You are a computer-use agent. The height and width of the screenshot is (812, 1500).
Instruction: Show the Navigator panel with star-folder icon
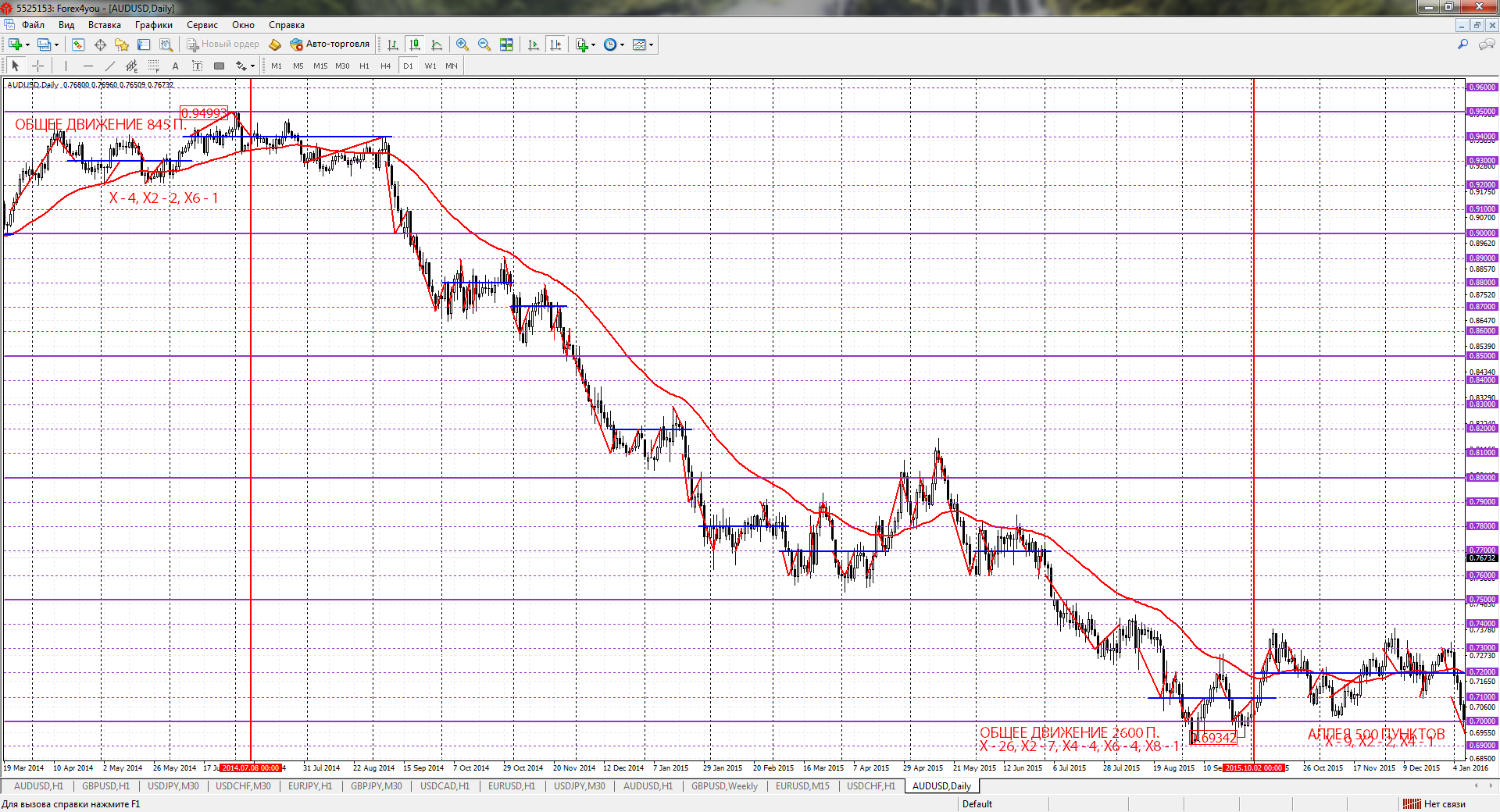click(122, 45)
